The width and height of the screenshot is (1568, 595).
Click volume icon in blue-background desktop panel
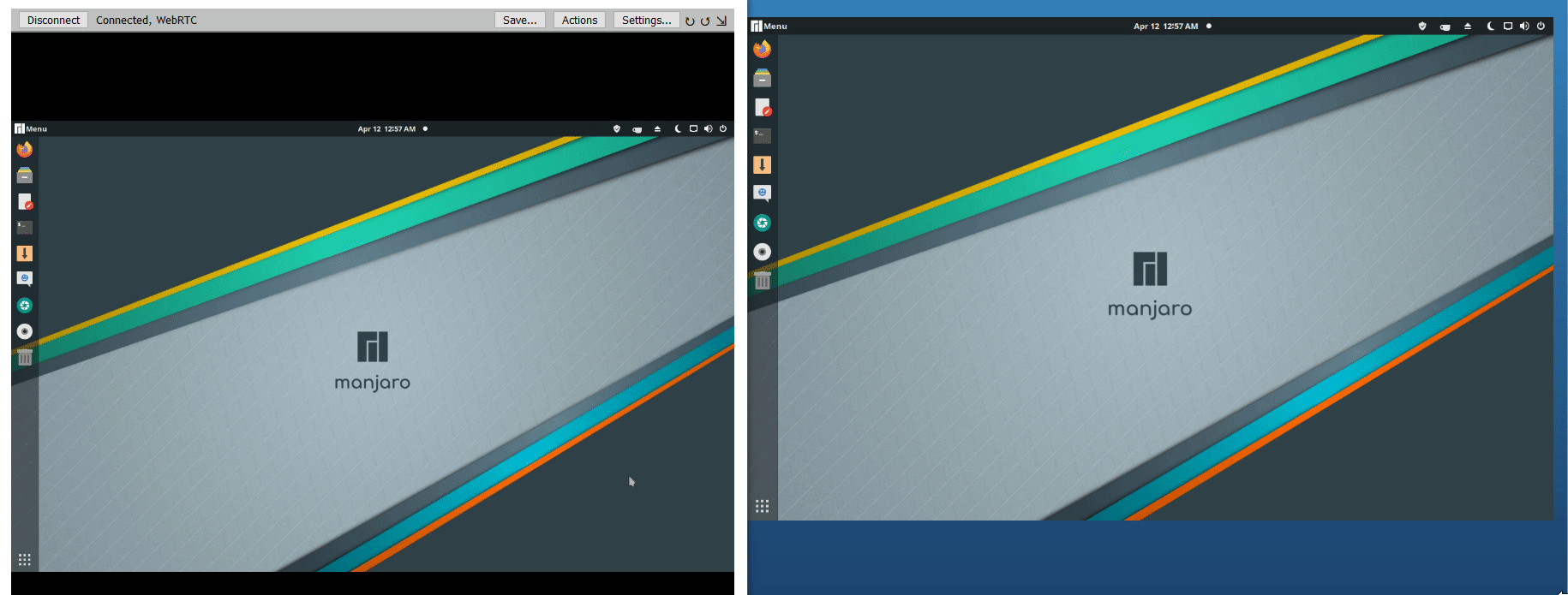click(1524, 27)
